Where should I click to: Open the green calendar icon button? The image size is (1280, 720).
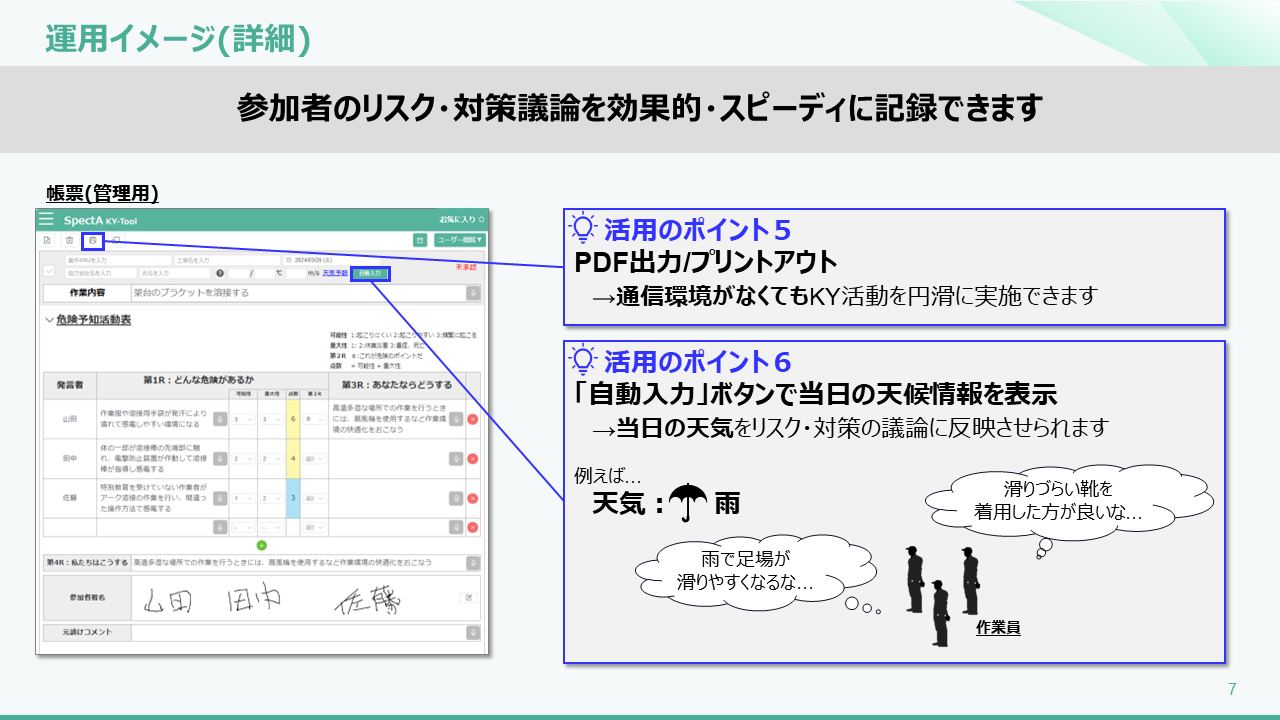(x=420, y=240)
